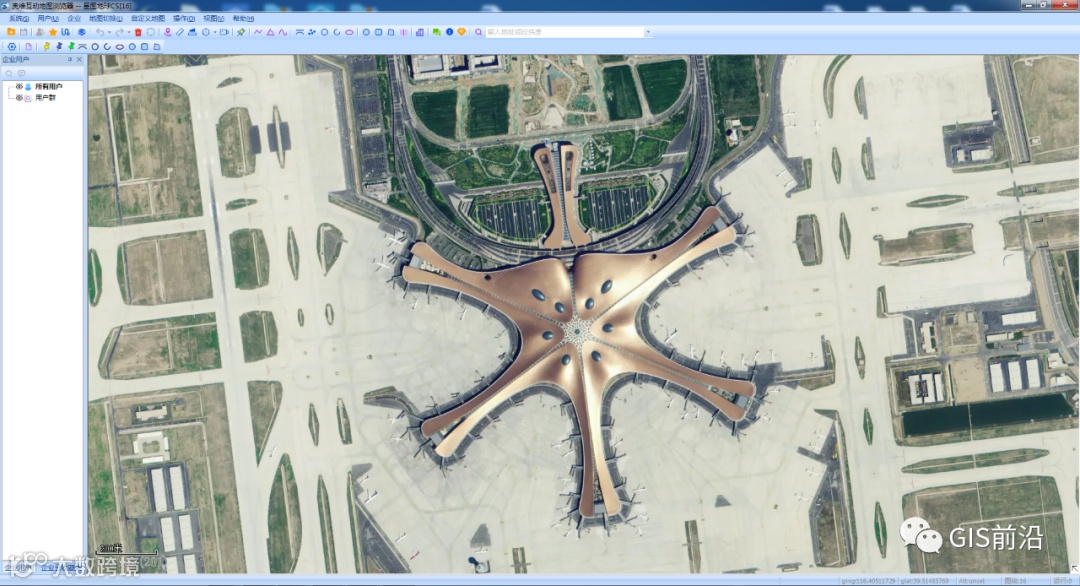Click the magnifier icon in 企业用户 panel

(9, 72)
